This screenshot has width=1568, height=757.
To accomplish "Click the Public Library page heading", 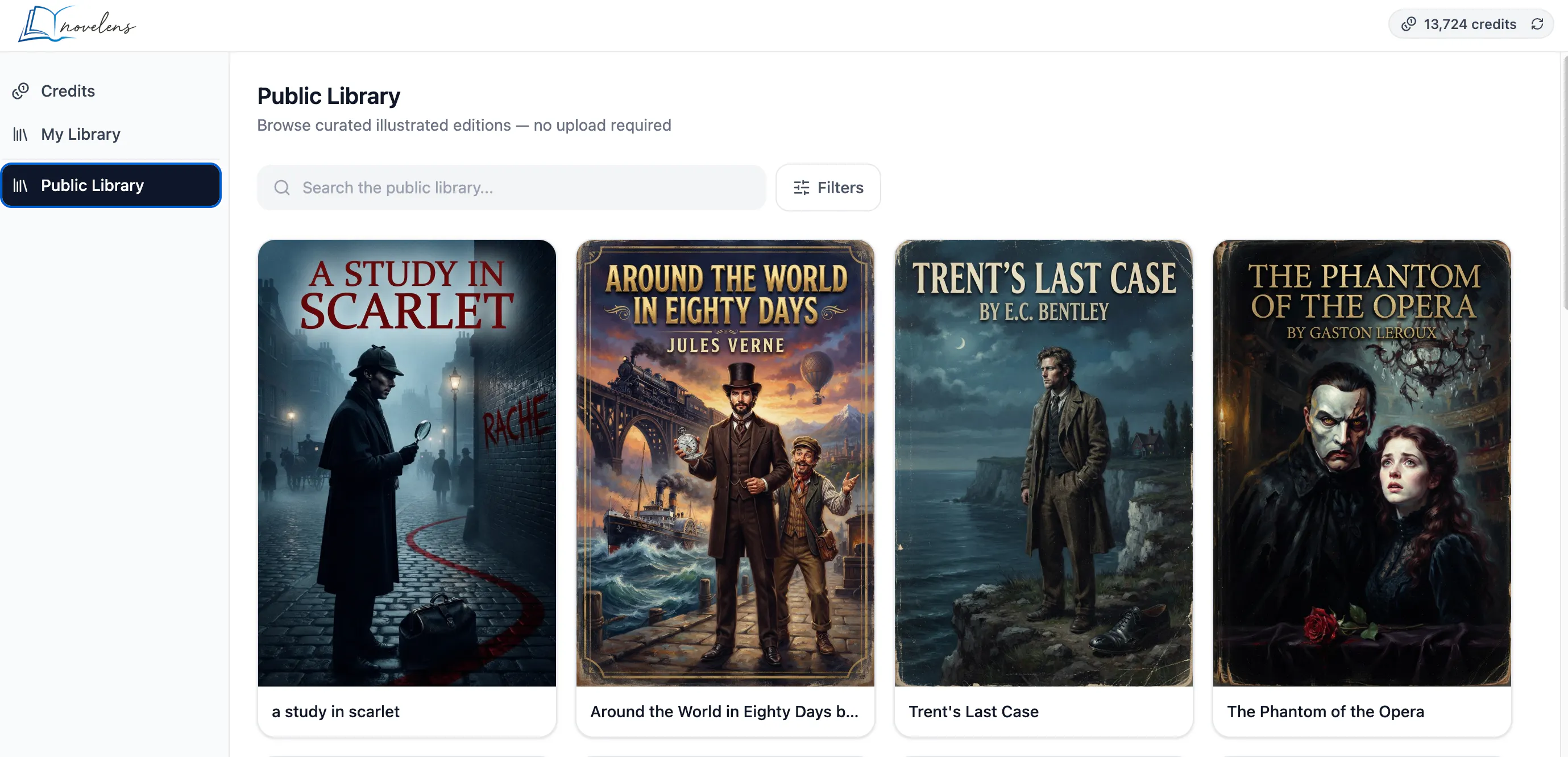I will (329, 96).
